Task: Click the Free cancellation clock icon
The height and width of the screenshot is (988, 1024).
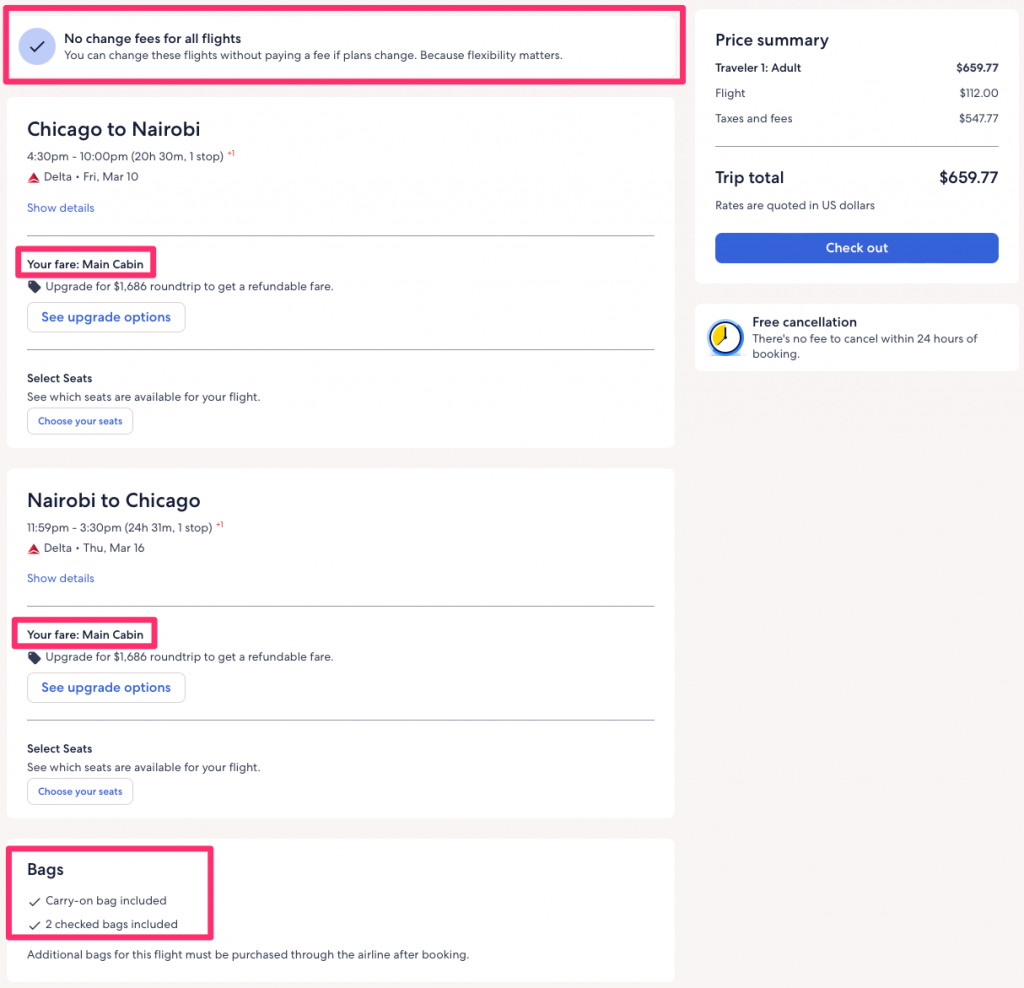Action: (725, 339)
